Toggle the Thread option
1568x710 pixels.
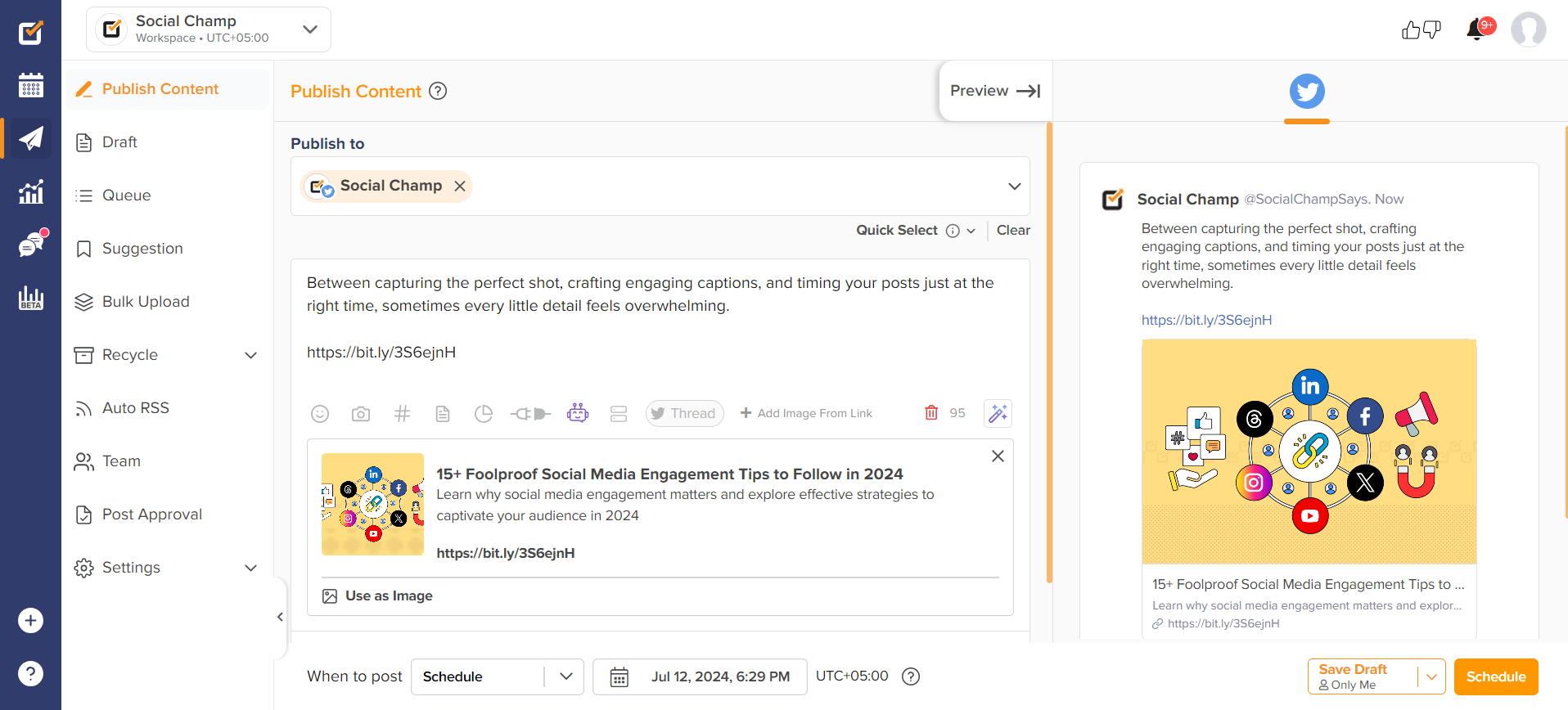(684, 413)
